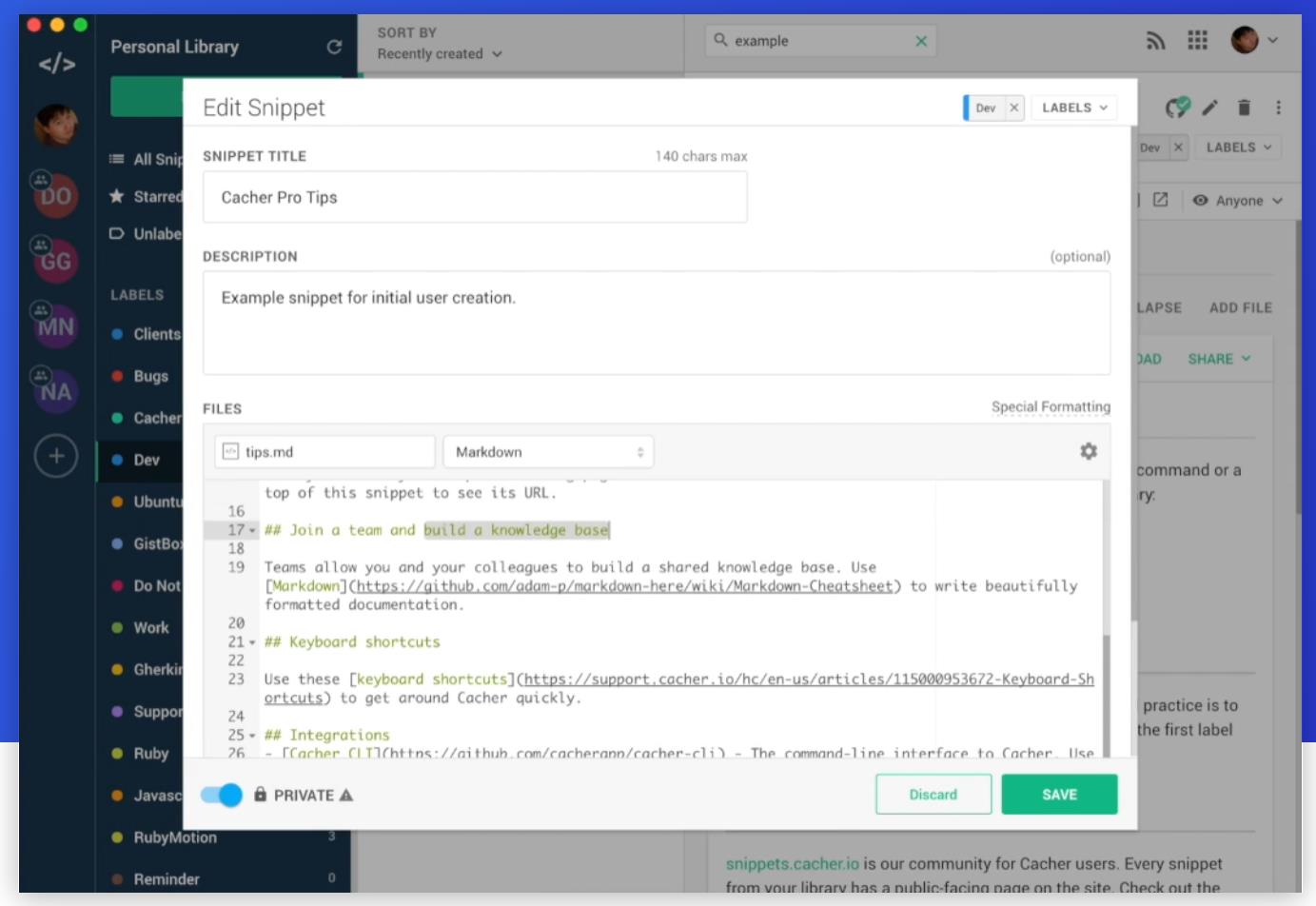Open the LABELS dropdown in dialog
The width and height of the screenshot is (1316, 906).
coord(1074,108)
